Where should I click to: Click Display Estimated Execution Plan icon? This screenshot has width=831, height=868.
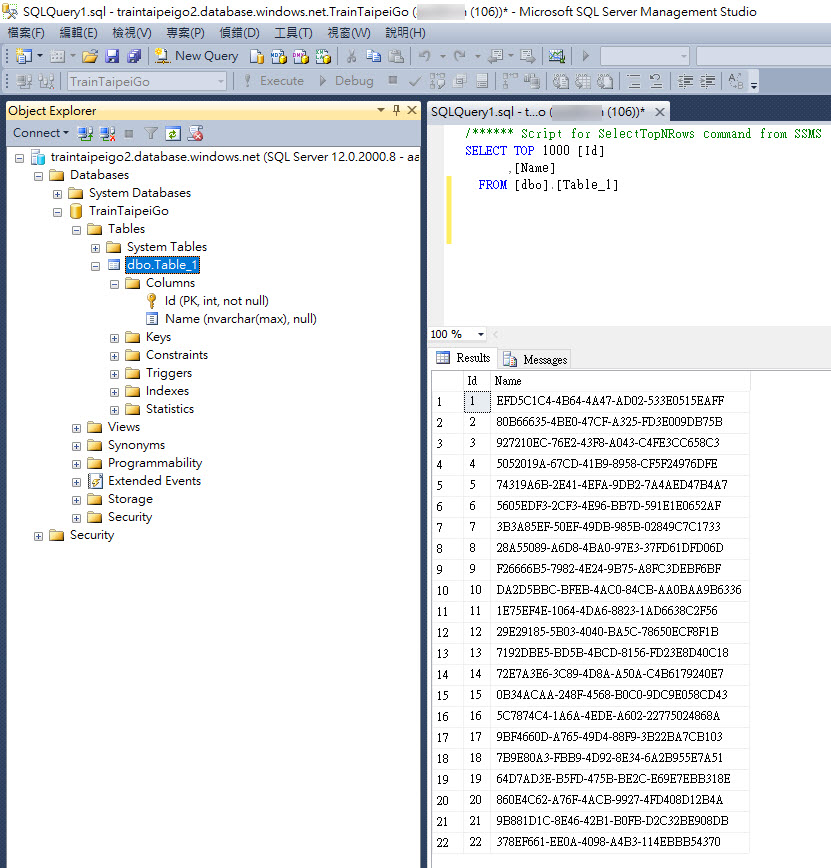(x=437, y=81)
